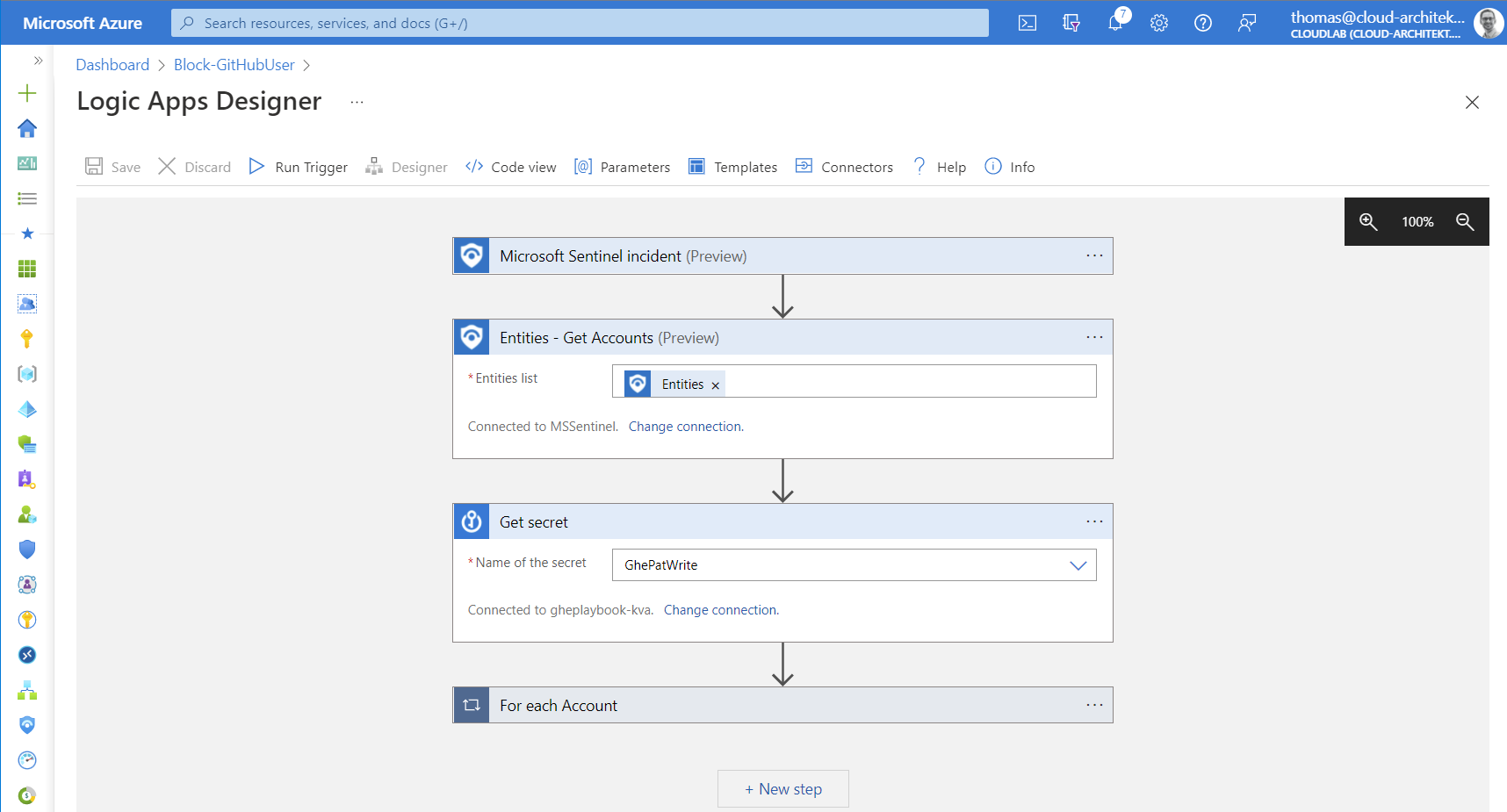Open the yellow key icon in the sidebar
The width and height of the screenshot is (1507, 812).
27,339
